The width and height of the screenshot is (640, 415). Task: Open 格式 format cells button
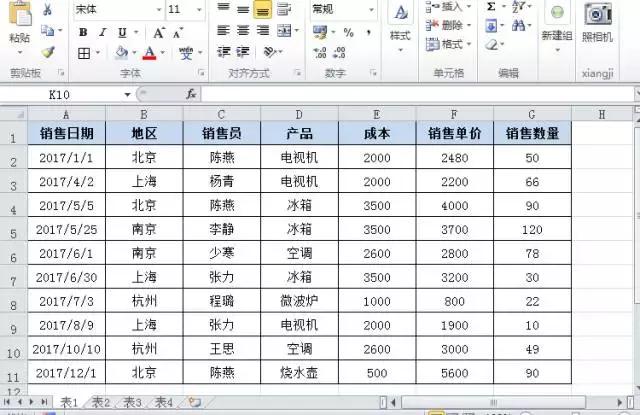pos(448,44)
